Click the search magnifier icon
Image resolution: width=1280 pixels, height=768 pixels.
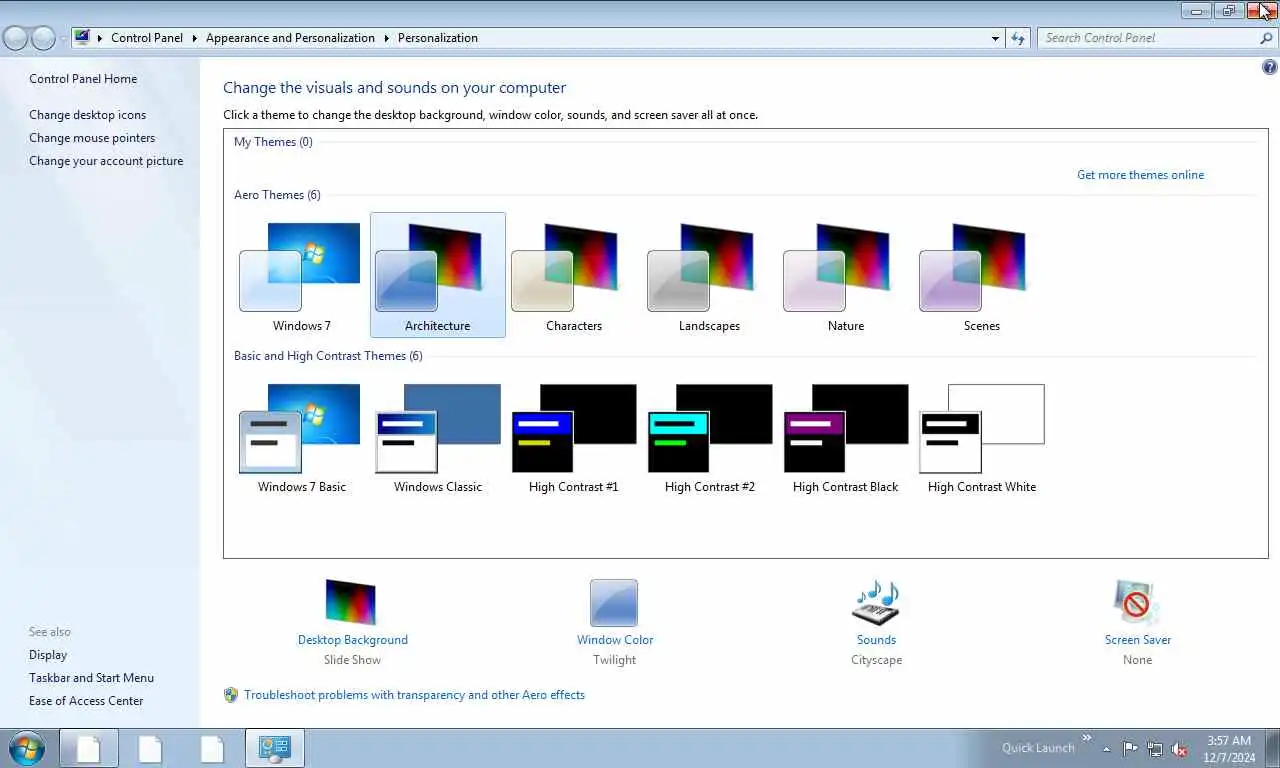[x=1266, y=38]
